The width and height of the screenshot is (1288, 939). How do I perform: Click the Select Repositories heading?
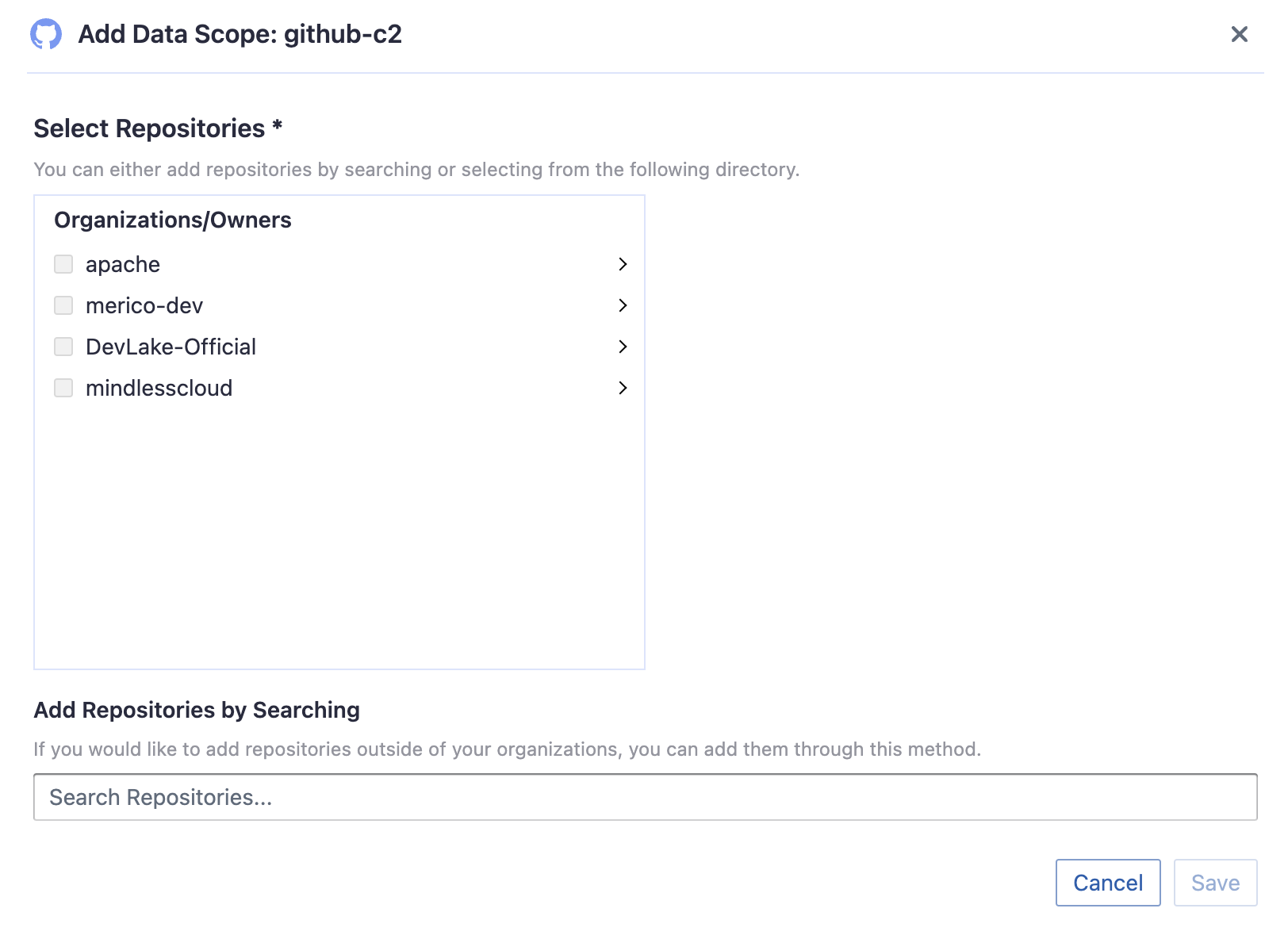(158, 128)
